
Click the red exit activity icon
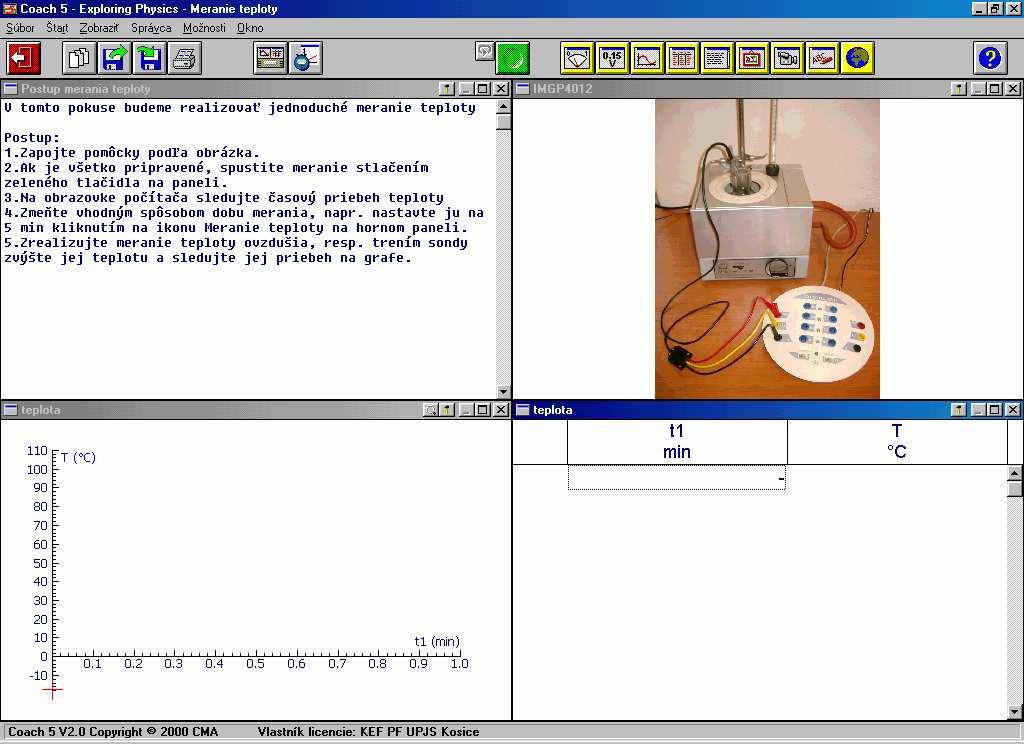tap(24, 58)
